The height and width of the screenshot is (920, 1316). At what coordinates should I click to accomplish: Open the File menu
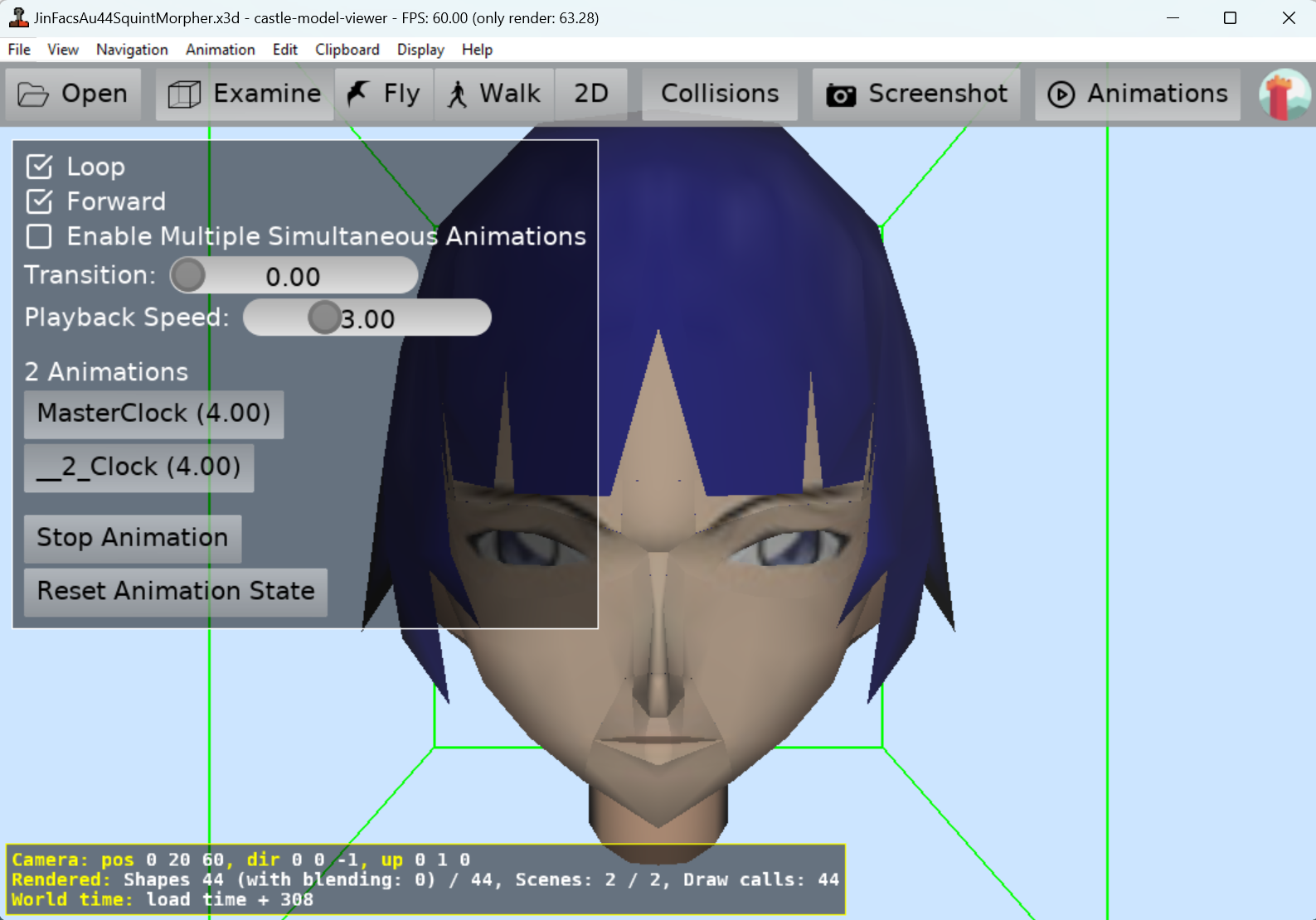19,50
